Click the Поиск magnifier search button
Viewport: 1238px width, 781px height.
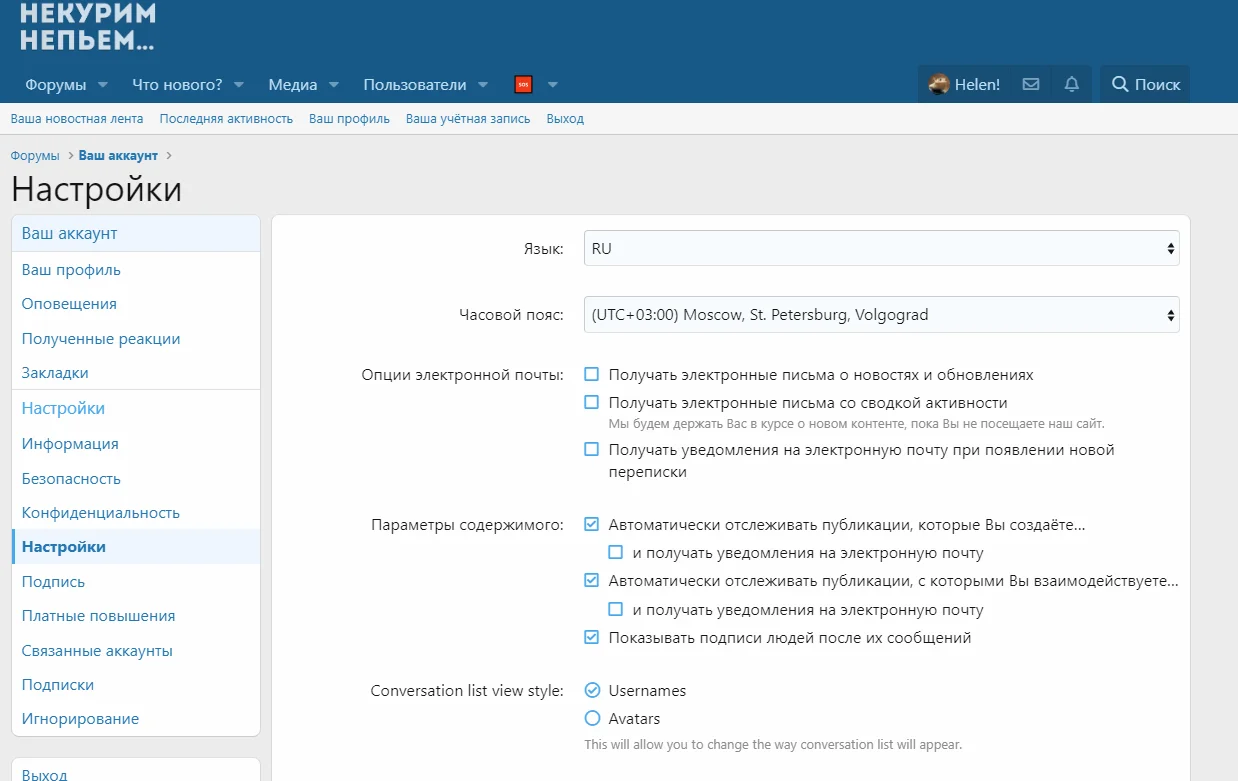(x=1146, y=85)
